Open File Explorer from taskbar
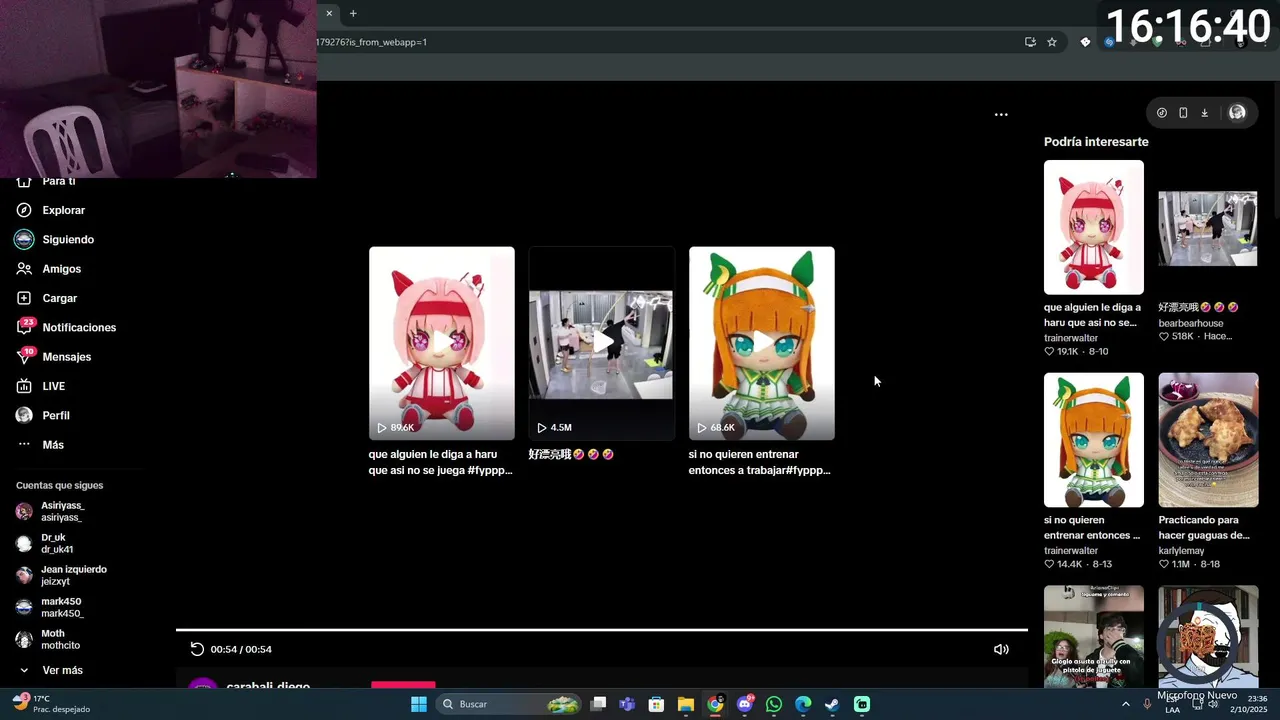 [x=686, y=704]
